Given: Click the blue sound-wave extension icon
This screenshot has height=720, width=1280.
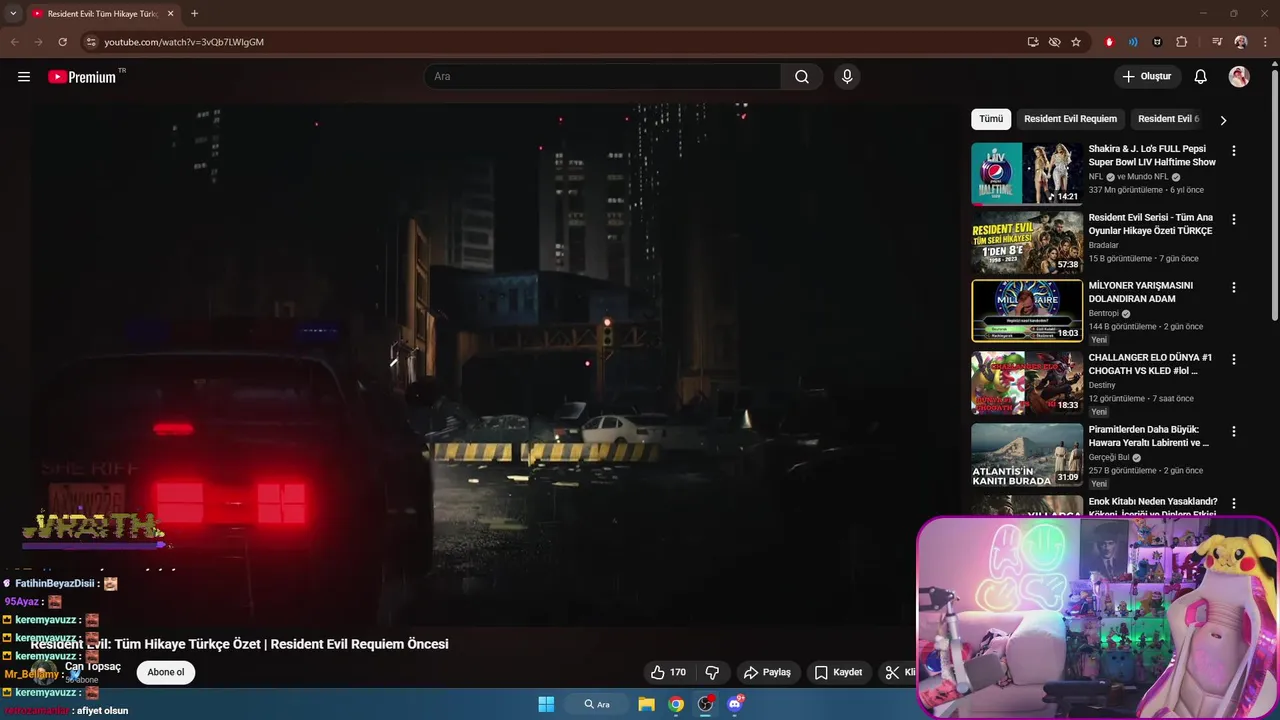Looking at the screenshot, I should coord(1133,42).
